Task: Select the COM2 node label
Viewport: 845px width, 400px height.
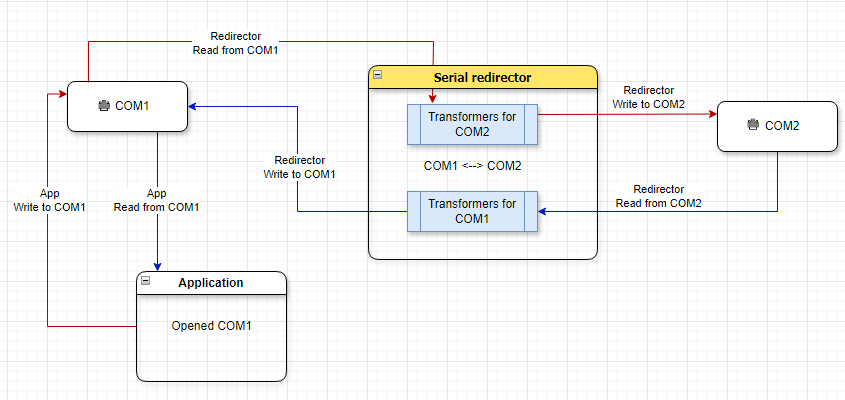Action: (782, 126)
